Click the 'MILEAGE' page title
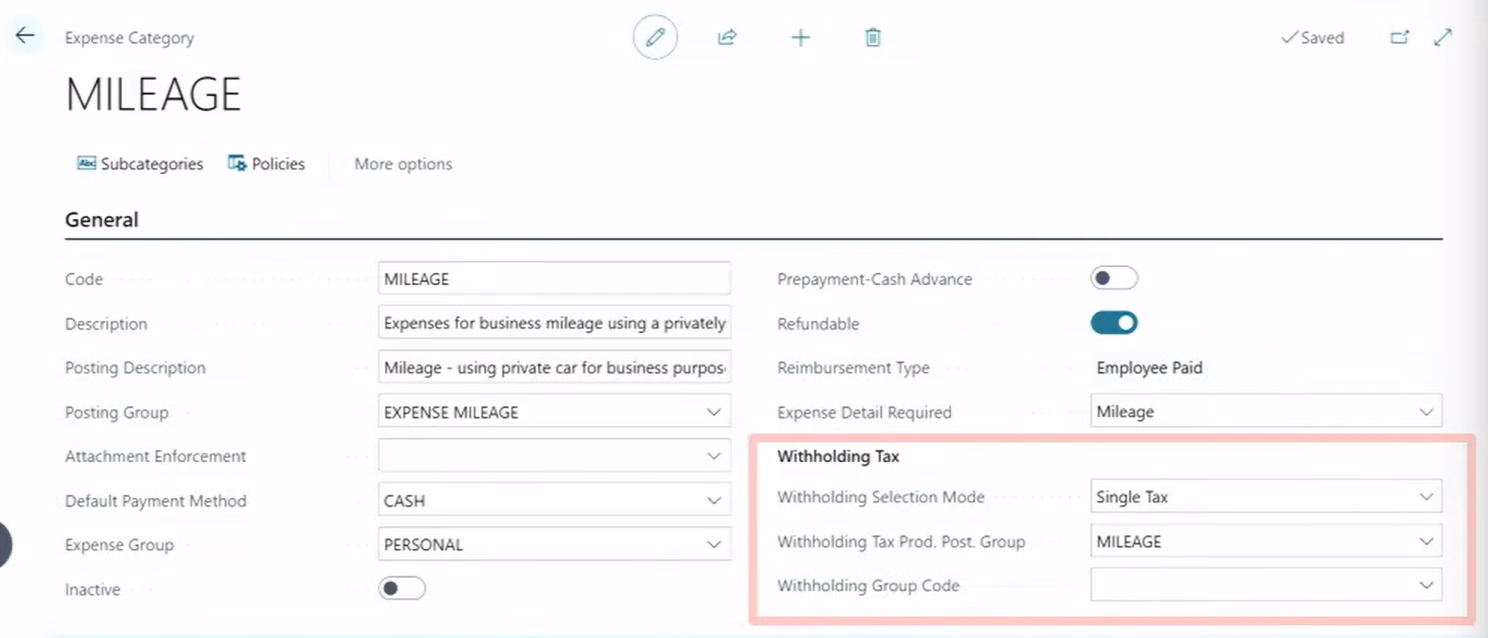Image resolution: width=1488 pixels, height=638 pixels. click(x=153, y=94)
